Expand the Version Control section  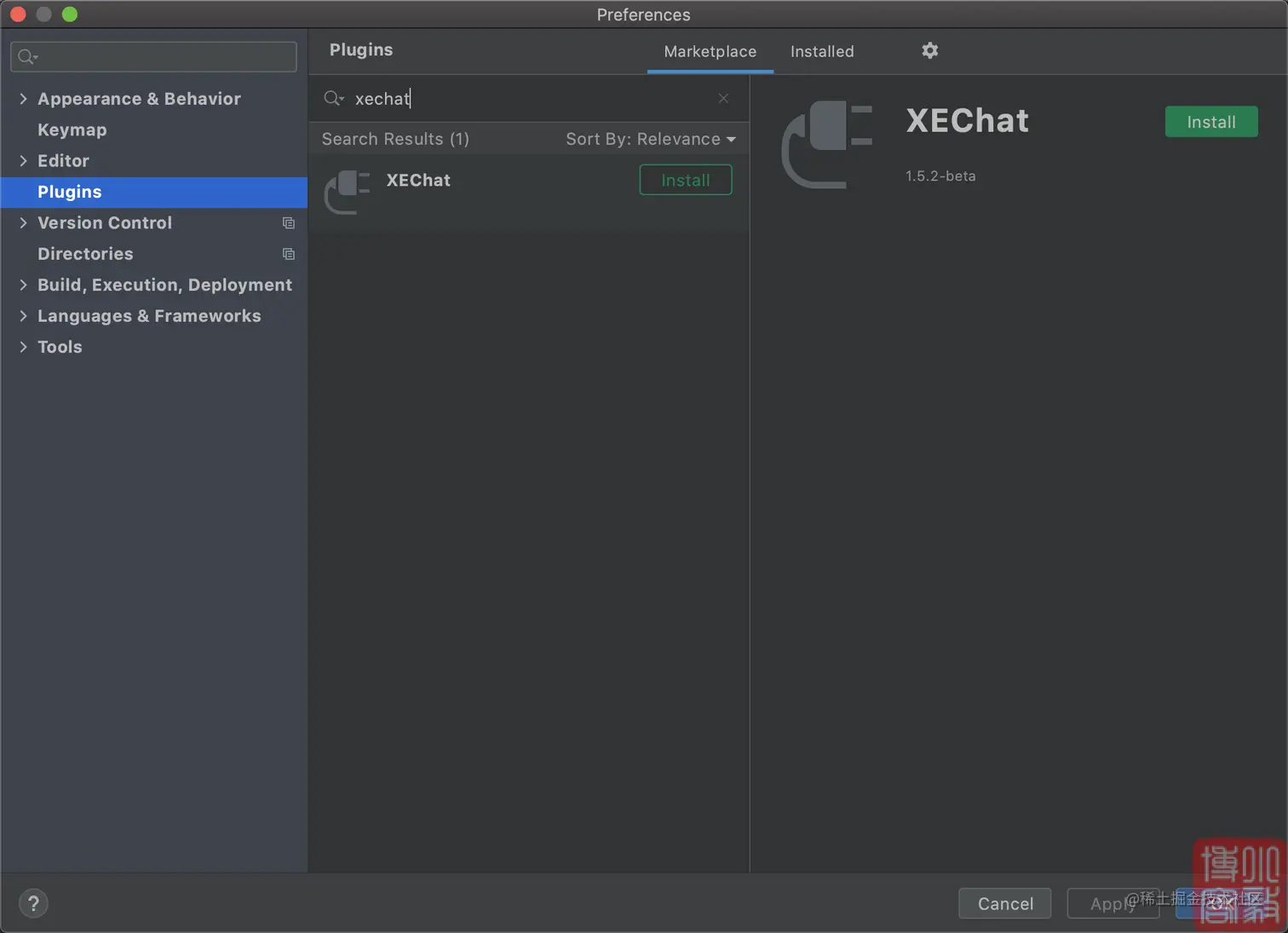(x=23, y=223)
